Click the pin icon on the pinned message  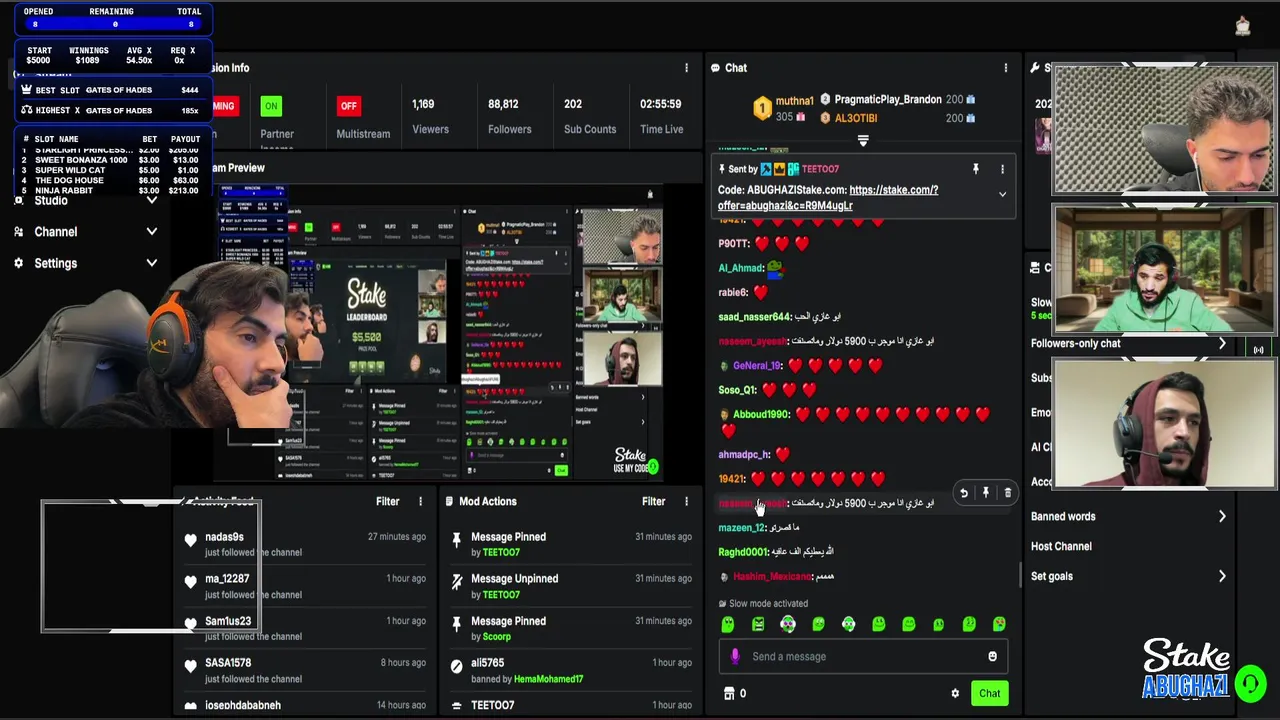[976, 169]
